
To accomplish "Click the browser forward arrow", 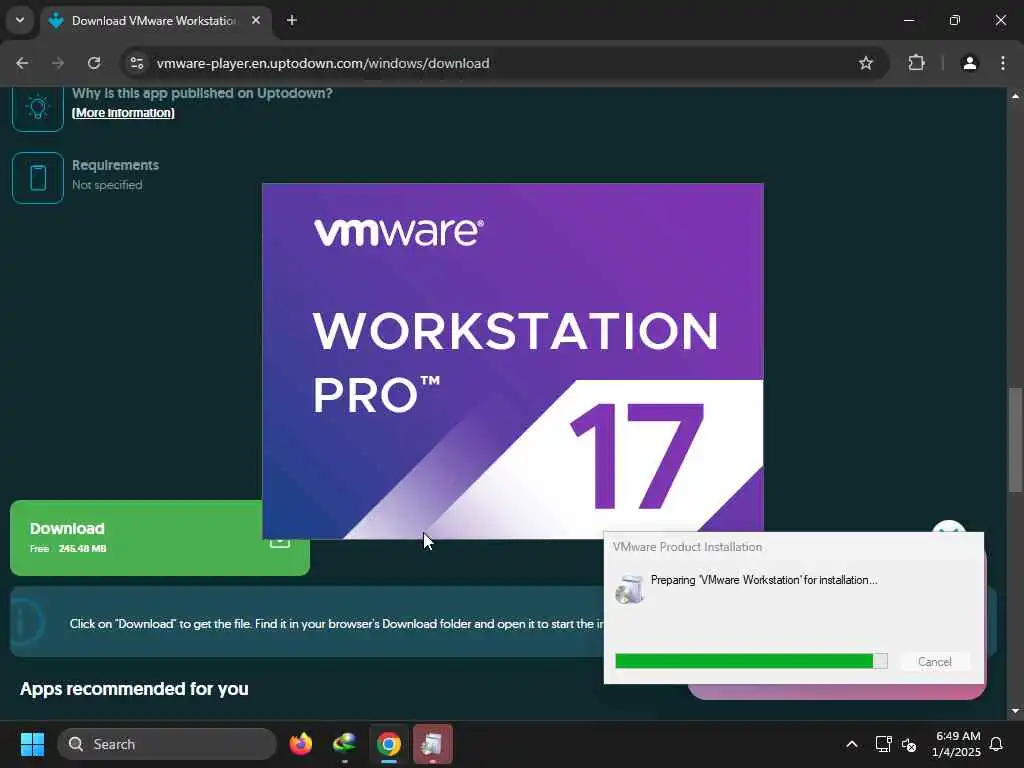I will click(58, 63).
